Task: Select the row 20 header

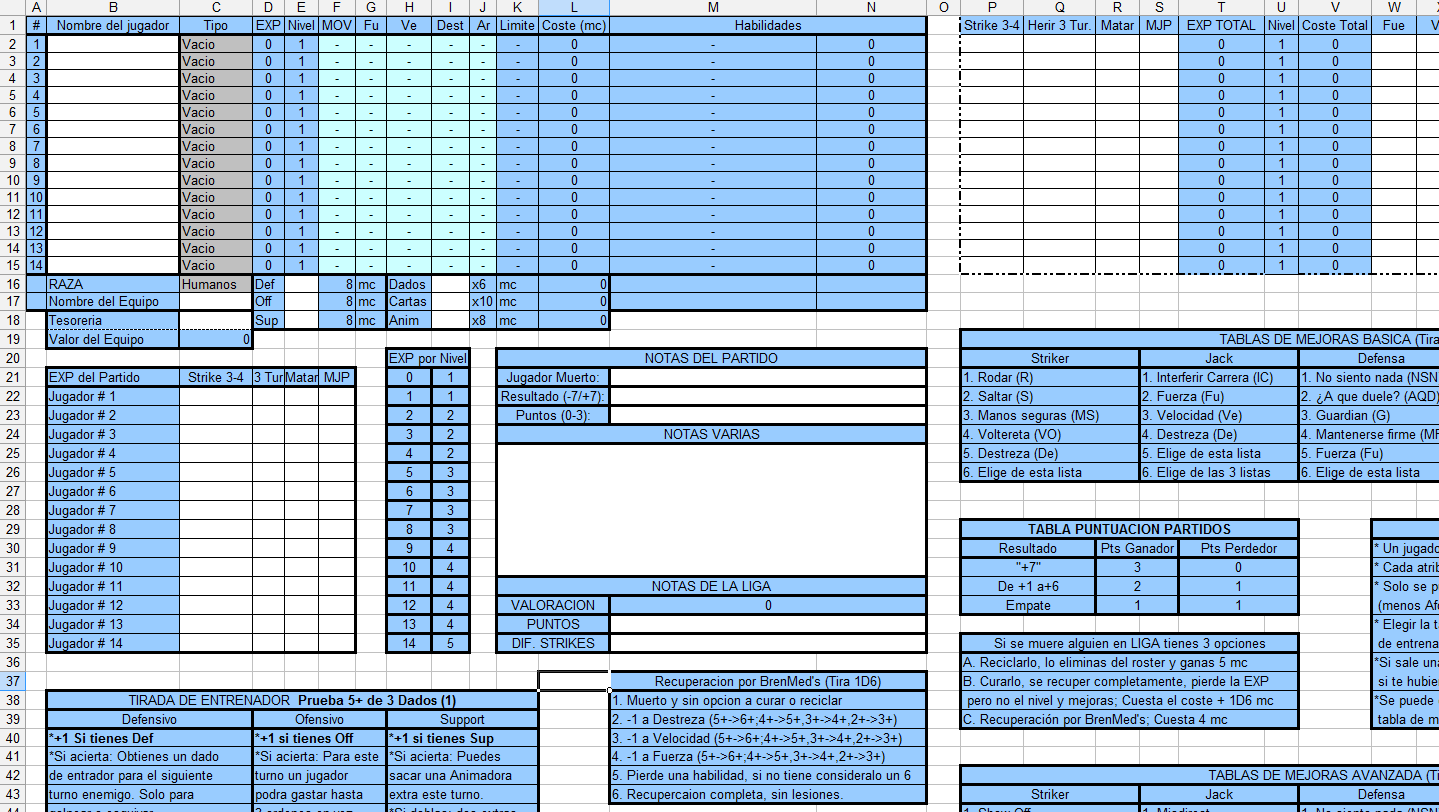Action: [x=11, y=359]
